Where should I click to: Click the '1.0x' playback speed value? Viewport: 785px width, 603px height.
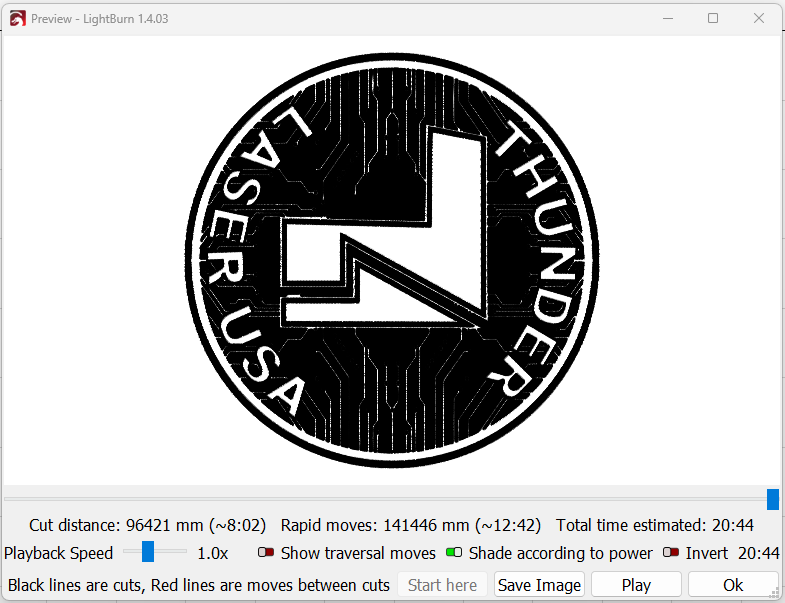coord(212,553)
